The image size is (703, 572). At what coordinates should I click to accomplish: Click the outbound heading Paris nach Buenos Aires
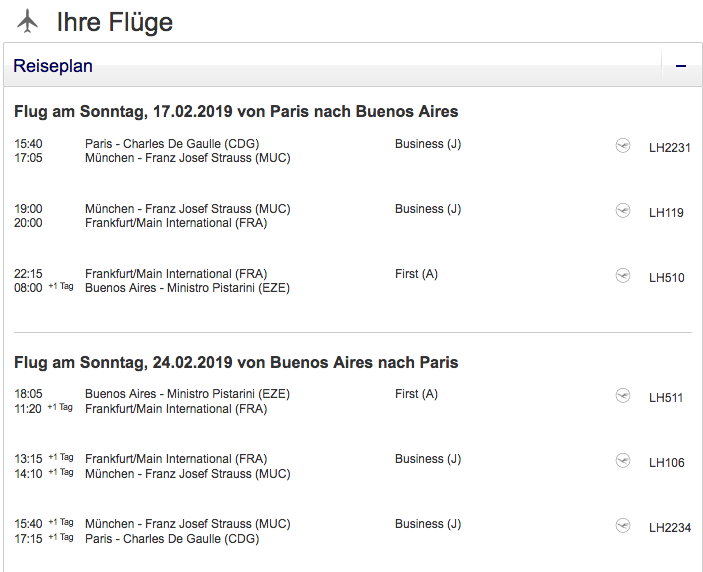pyautogui.click(x=236, y=111)
